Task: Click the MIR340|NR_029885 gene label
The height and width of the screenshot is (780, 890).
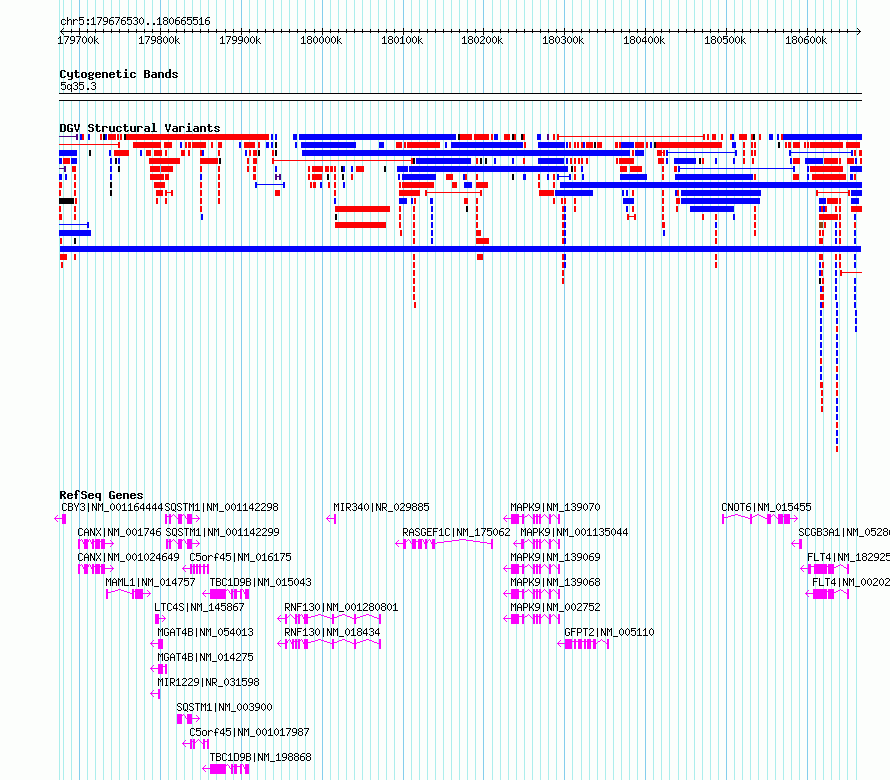Action: 381,507
